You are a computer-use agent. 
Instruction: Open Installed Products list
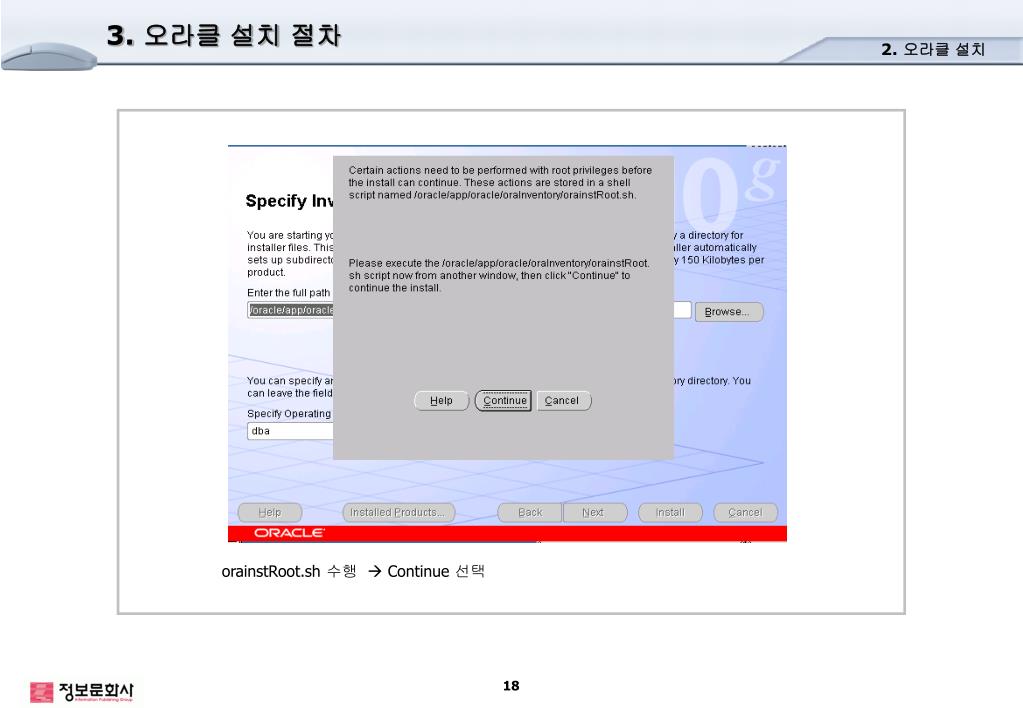(x=398, y=513)
